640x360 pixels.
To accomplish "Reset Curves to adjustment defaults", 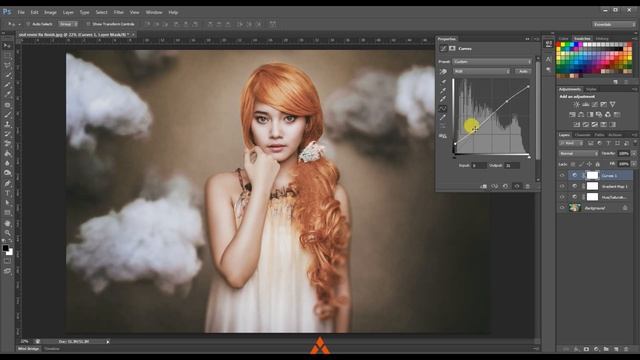I will coord(506,186).
